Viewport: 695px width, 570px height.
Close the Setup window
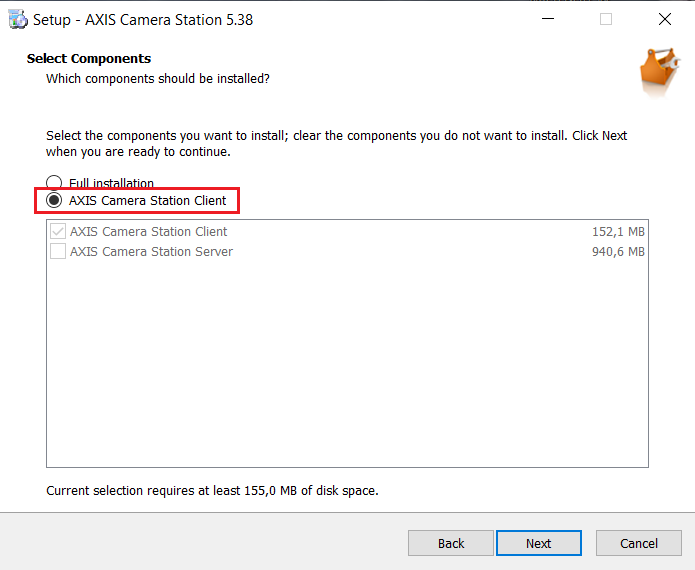665,19
